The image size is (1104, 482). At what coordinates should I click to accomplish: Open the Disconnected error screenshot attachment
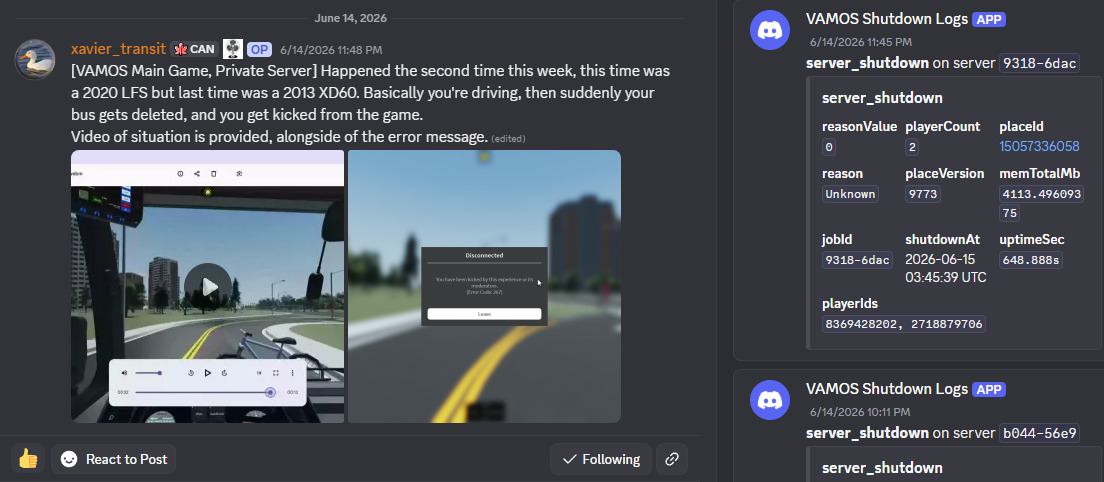point(484,286)
